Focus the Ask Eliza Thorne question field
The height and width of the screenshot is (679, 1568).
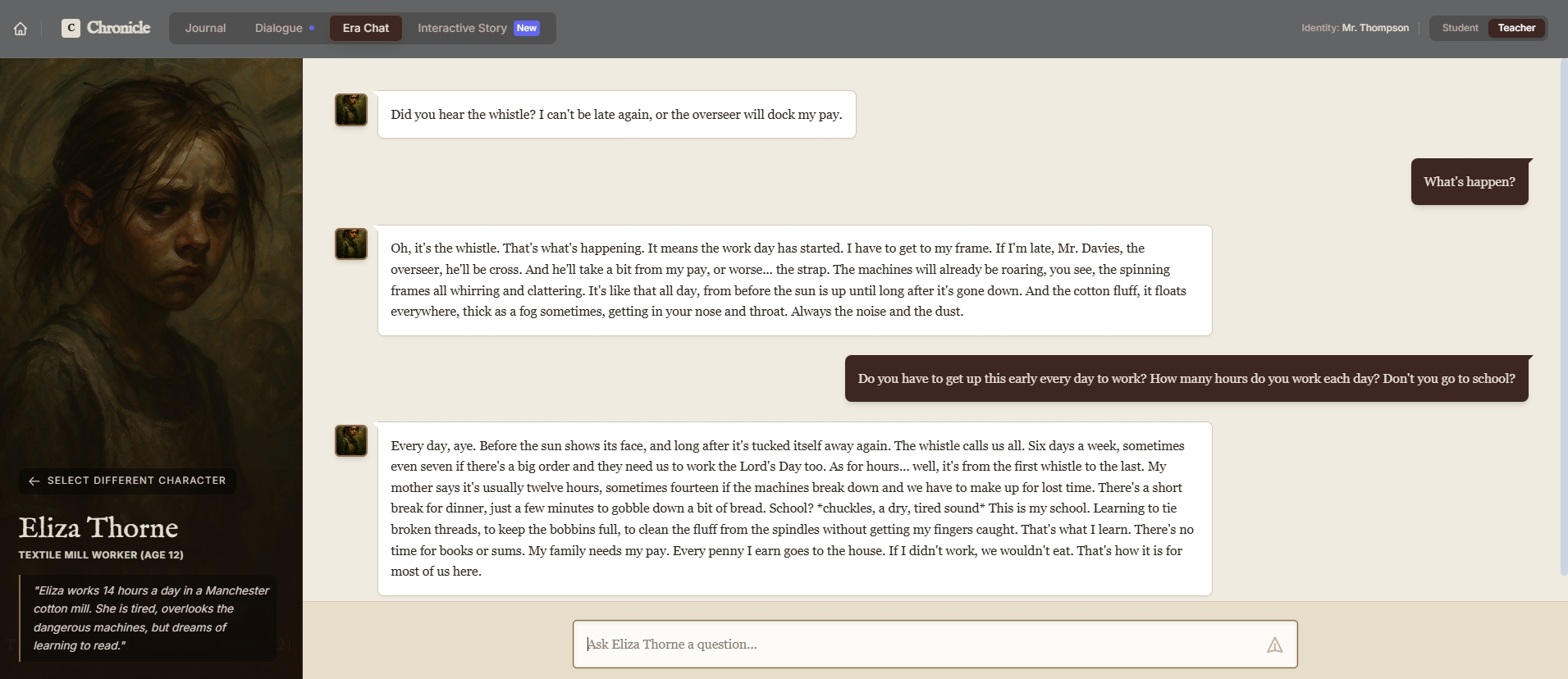pyautogui.click(x=935, y=645)
